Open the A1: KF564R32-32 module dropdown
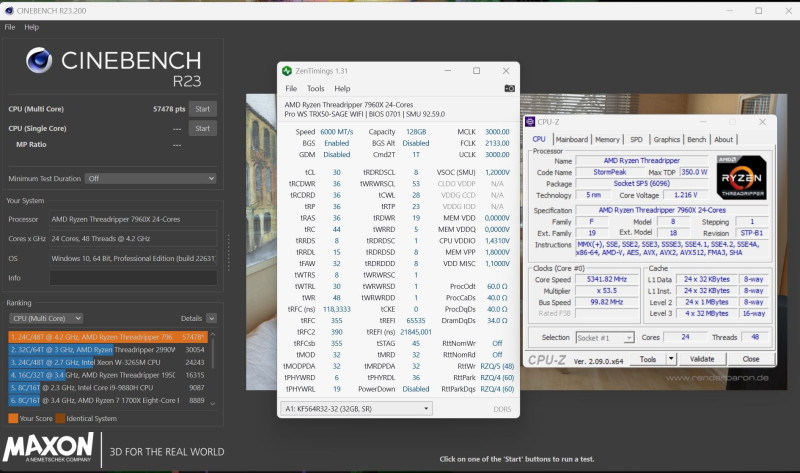Screen dimensions: 800x473 click(x=356, y=409)
